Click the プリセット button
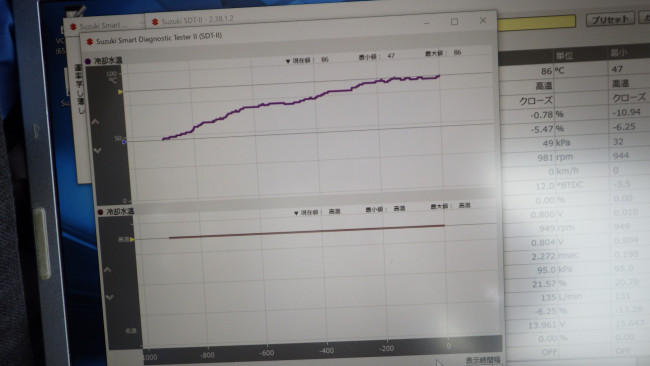Viewport: 650px width, 366px height. coord(610,19)
